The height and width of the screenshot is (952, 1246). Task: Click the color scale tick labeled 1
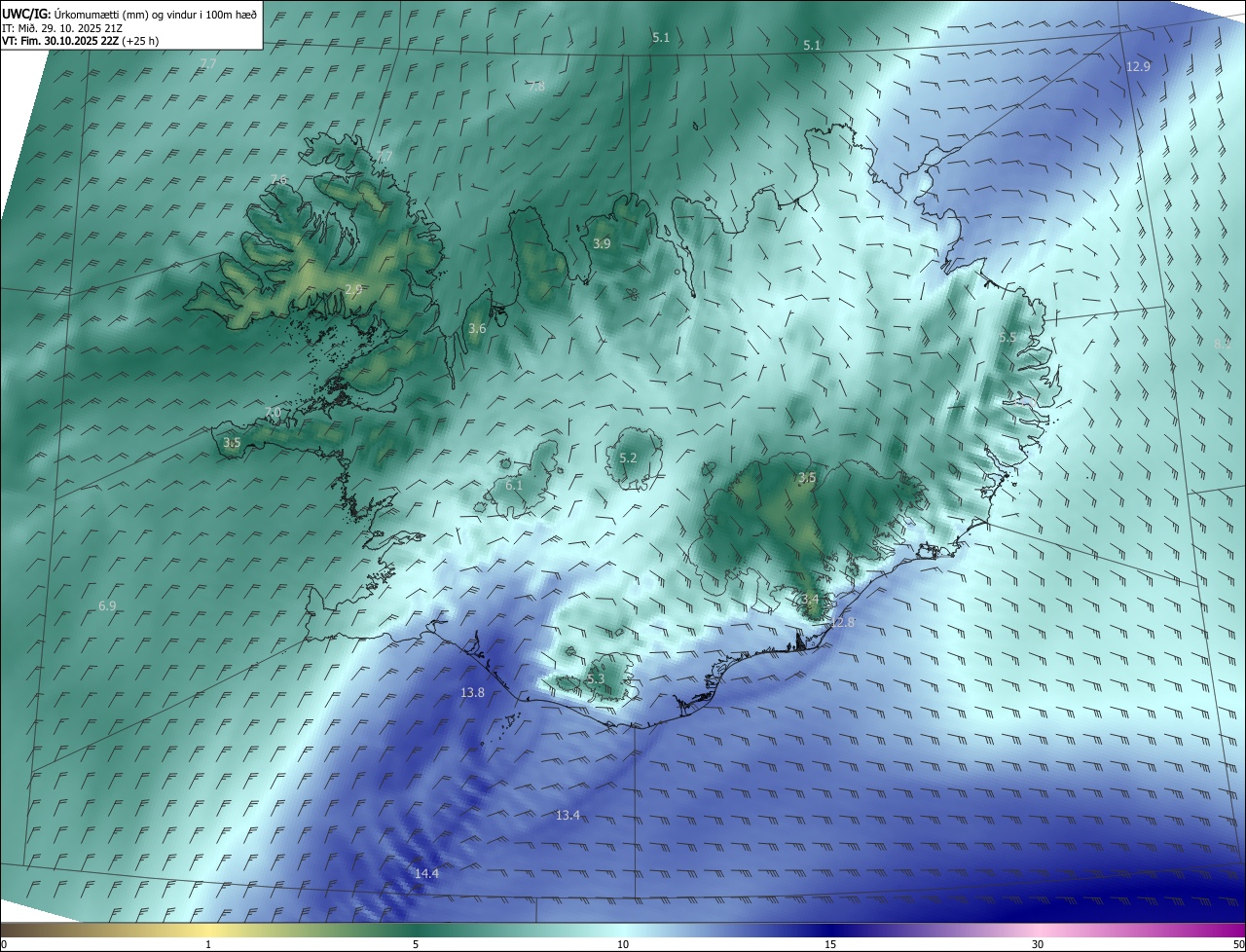pos(208,944)
